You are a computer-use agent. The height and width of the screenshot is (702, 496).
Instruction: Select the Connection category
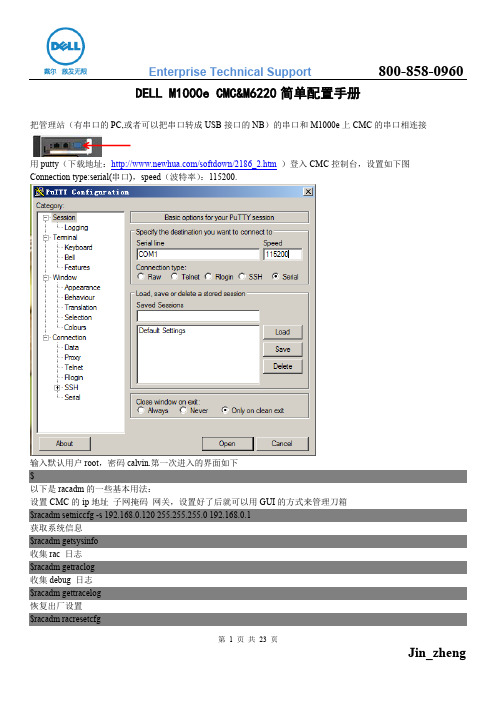tap(69, 337)
